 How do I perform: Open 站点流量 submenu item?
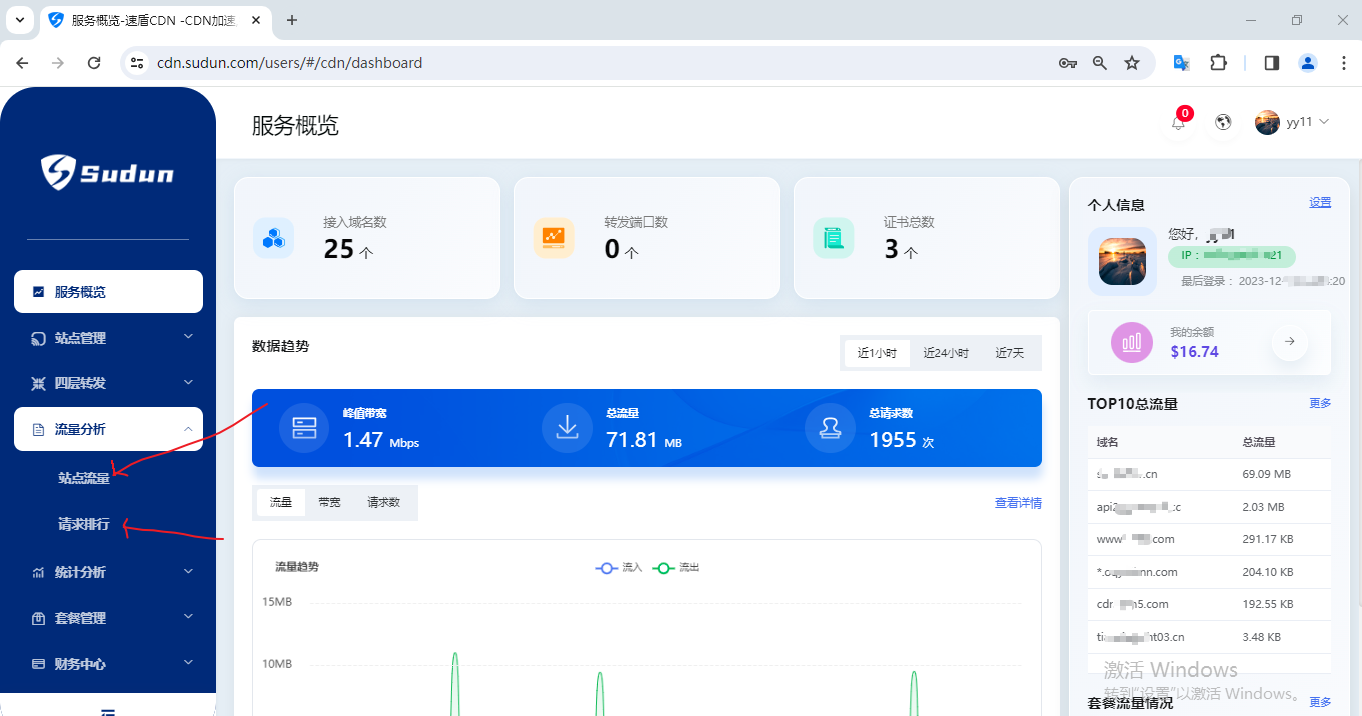[84, 478]
